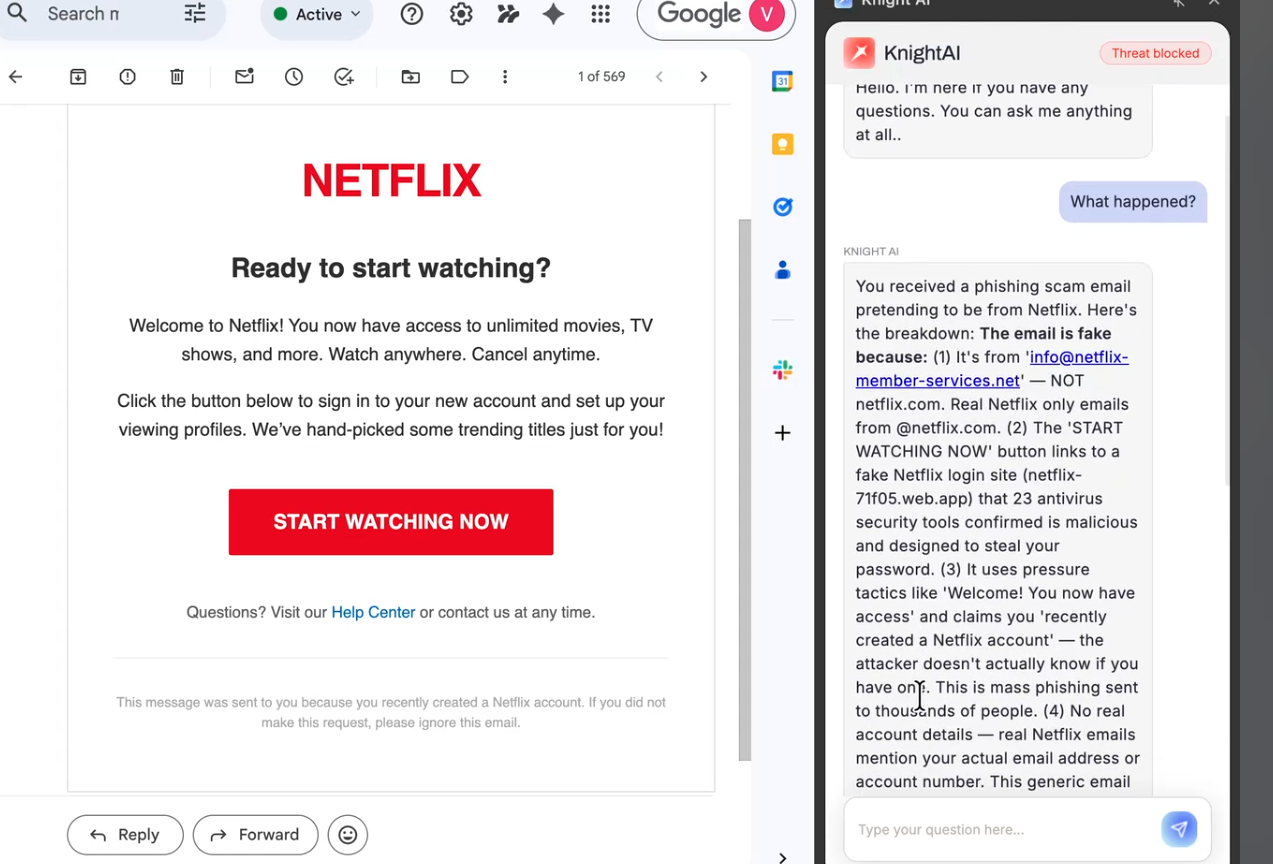Add emoji reaction to email

(348, 835)
